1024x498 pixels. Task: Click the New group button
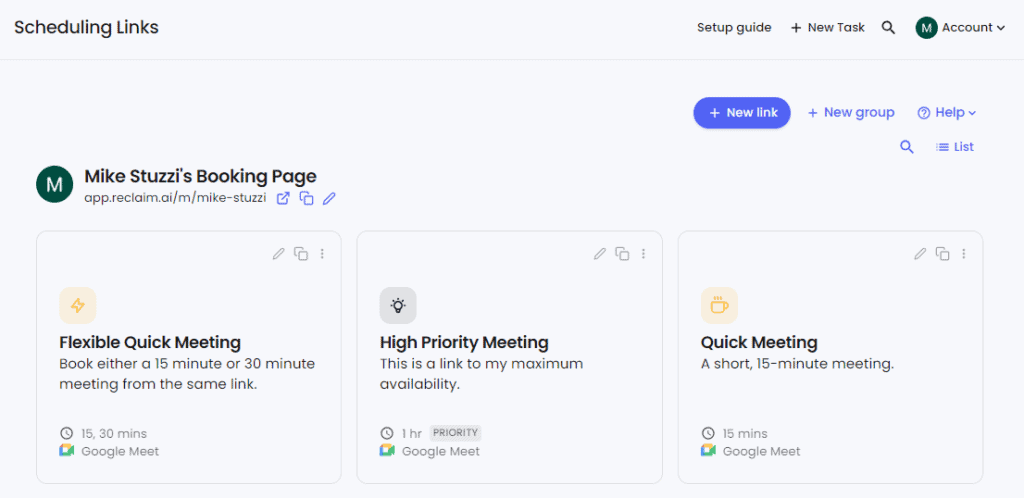pos(851,112)
